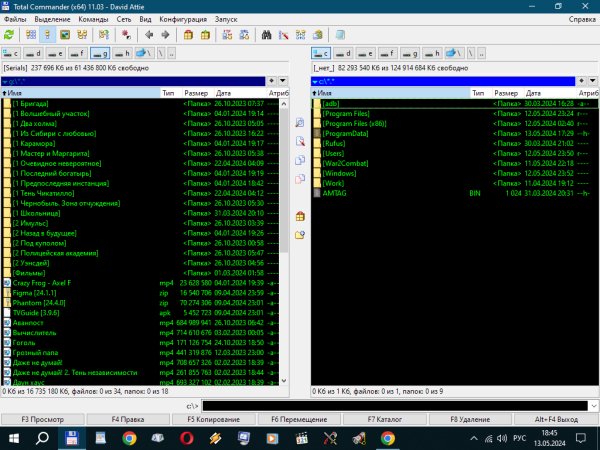This screenshot has width=600, height=450.
Task: Open left panel directory history dropdown
Action: pyautogui.click(x=283, y=81)
